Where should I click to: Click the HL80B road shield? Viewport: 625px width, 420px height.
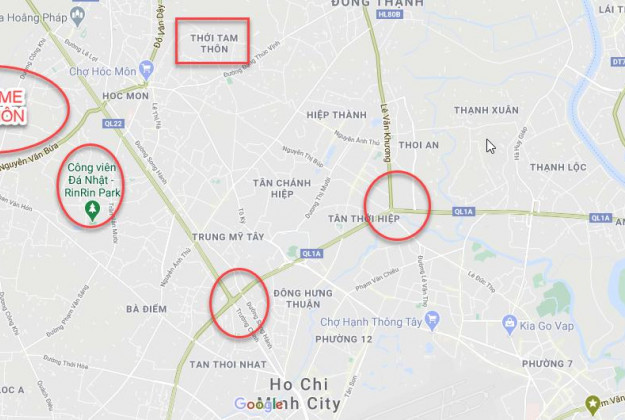pos(389,15)
